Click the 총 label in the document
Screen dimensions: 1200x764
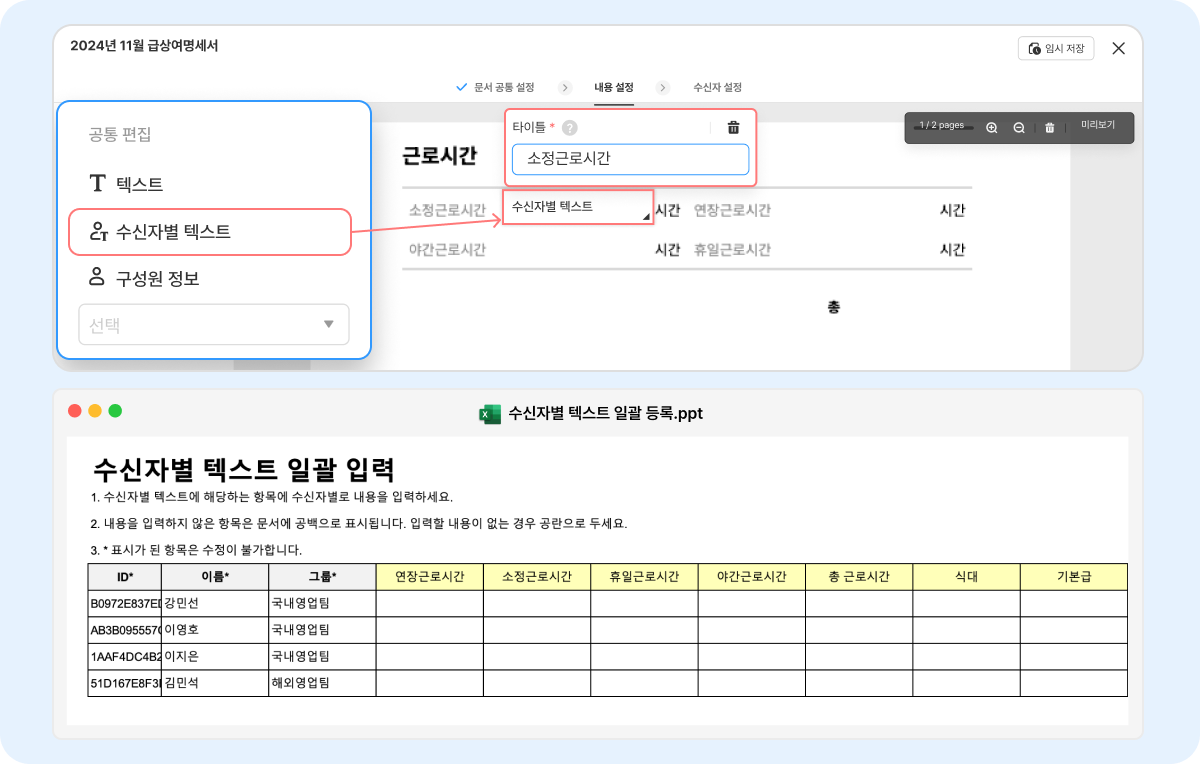833,307
